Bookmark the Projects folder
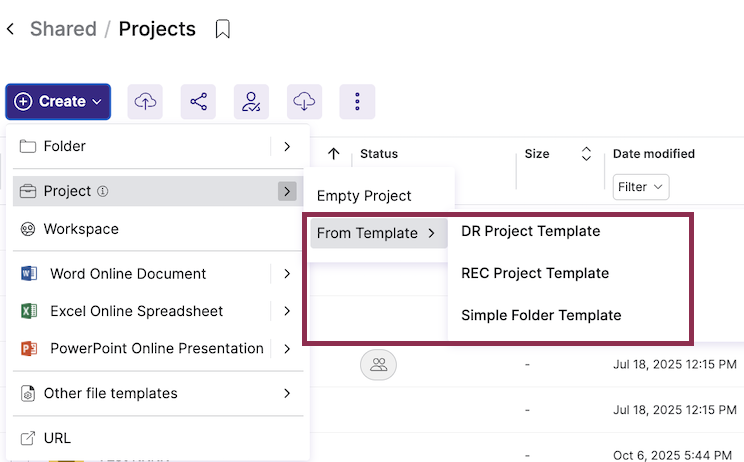This screenshot has width=744, height=462. 223,29
